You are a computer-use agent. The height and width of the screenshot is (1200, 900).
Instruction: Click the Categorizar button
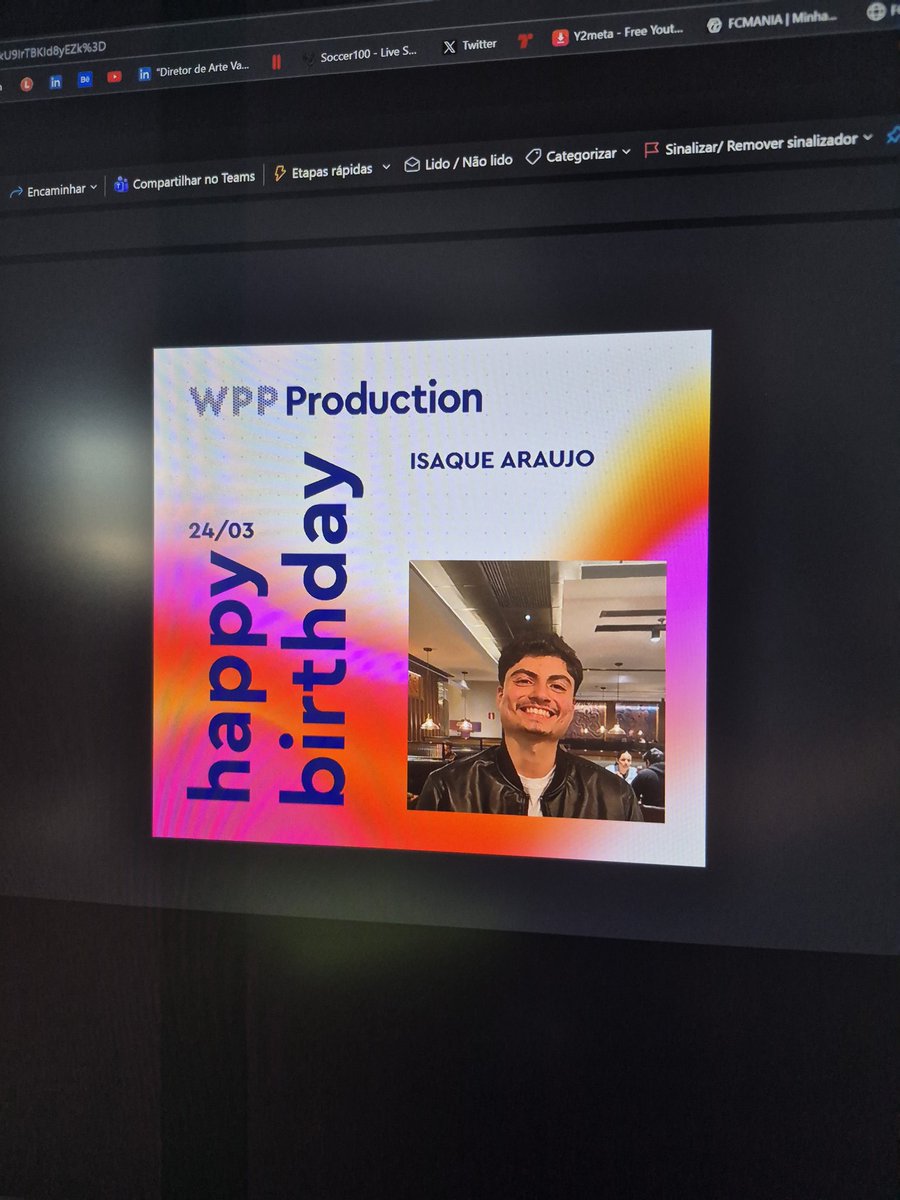[571, 156]
